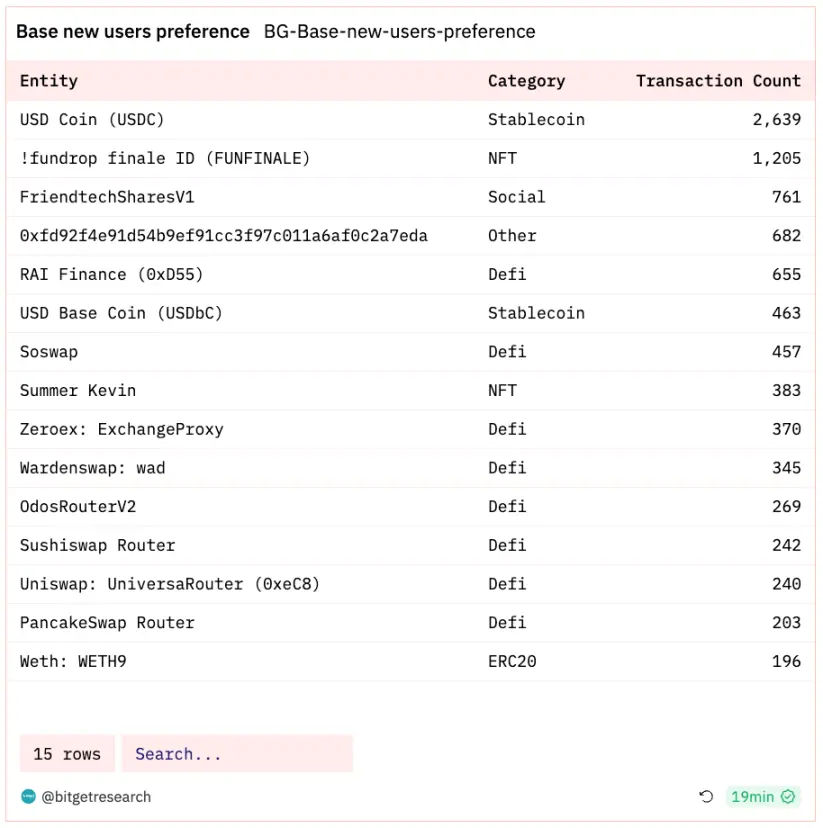Click the Zeroex: ExchangeProxy entity cell
Screen dimensions: 823x828
tap(122, 429)
